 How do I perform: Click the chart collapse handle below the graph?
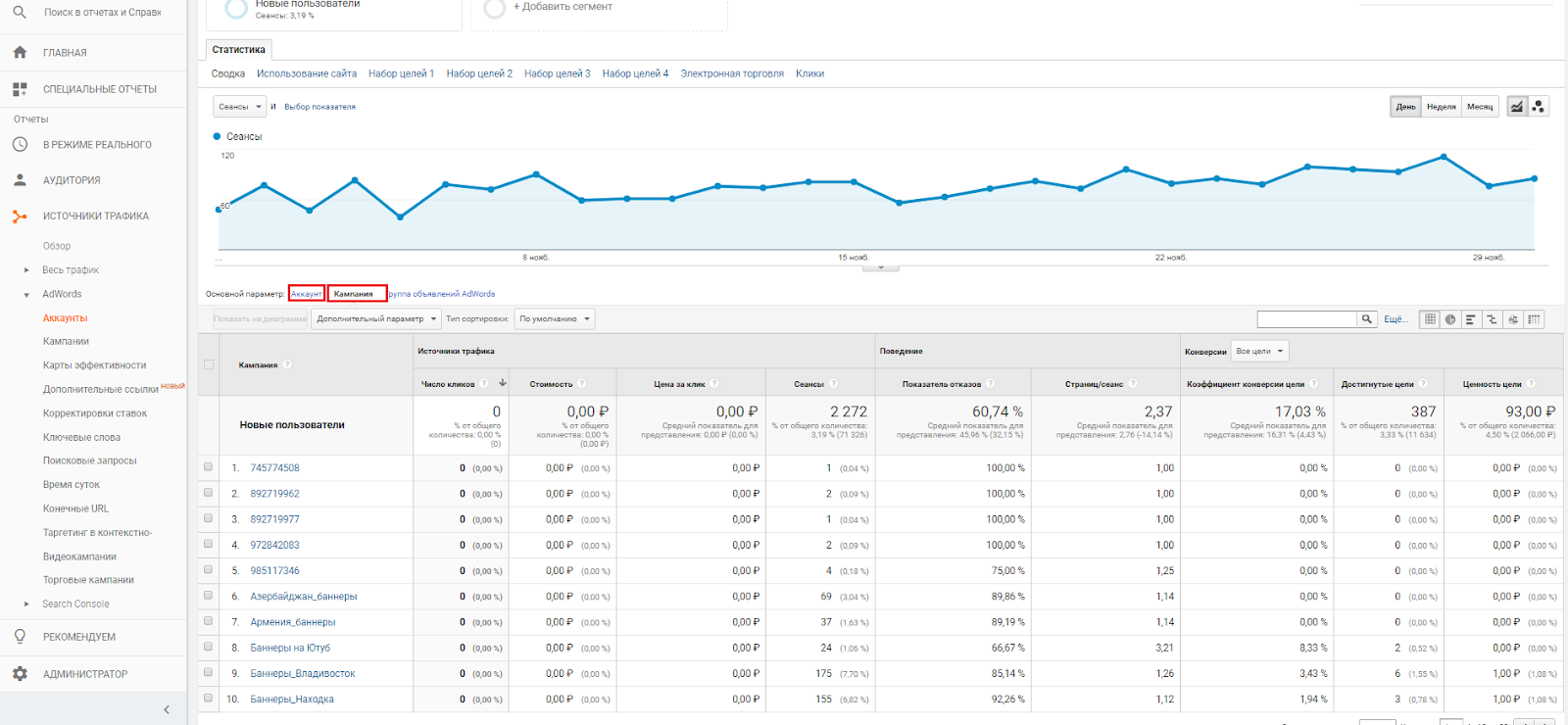pos(881,267)
